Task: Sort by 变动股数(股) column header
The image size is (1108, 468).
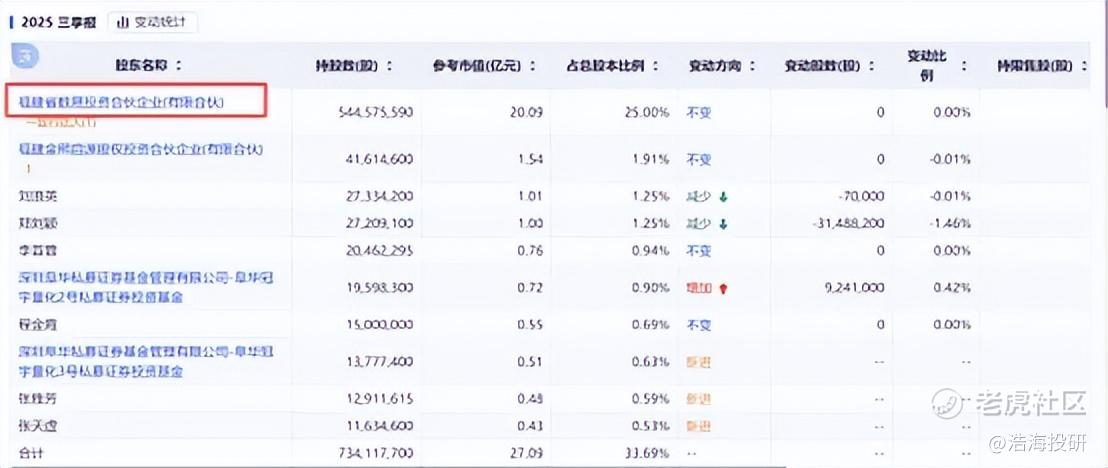Action: (x=829, y=66)
